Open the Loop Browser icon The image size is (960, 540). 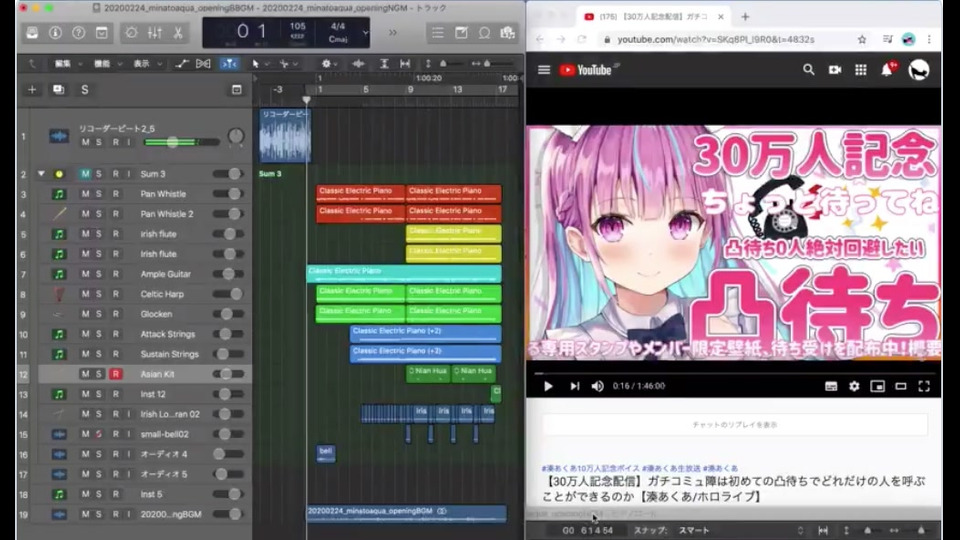484,32
